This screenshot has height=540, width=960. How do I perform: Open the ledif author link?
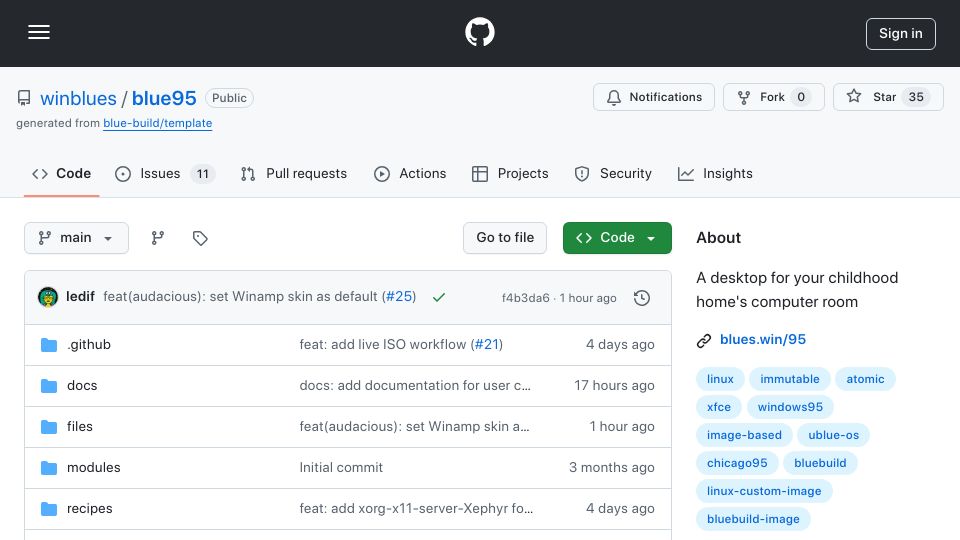pos(80,297)
